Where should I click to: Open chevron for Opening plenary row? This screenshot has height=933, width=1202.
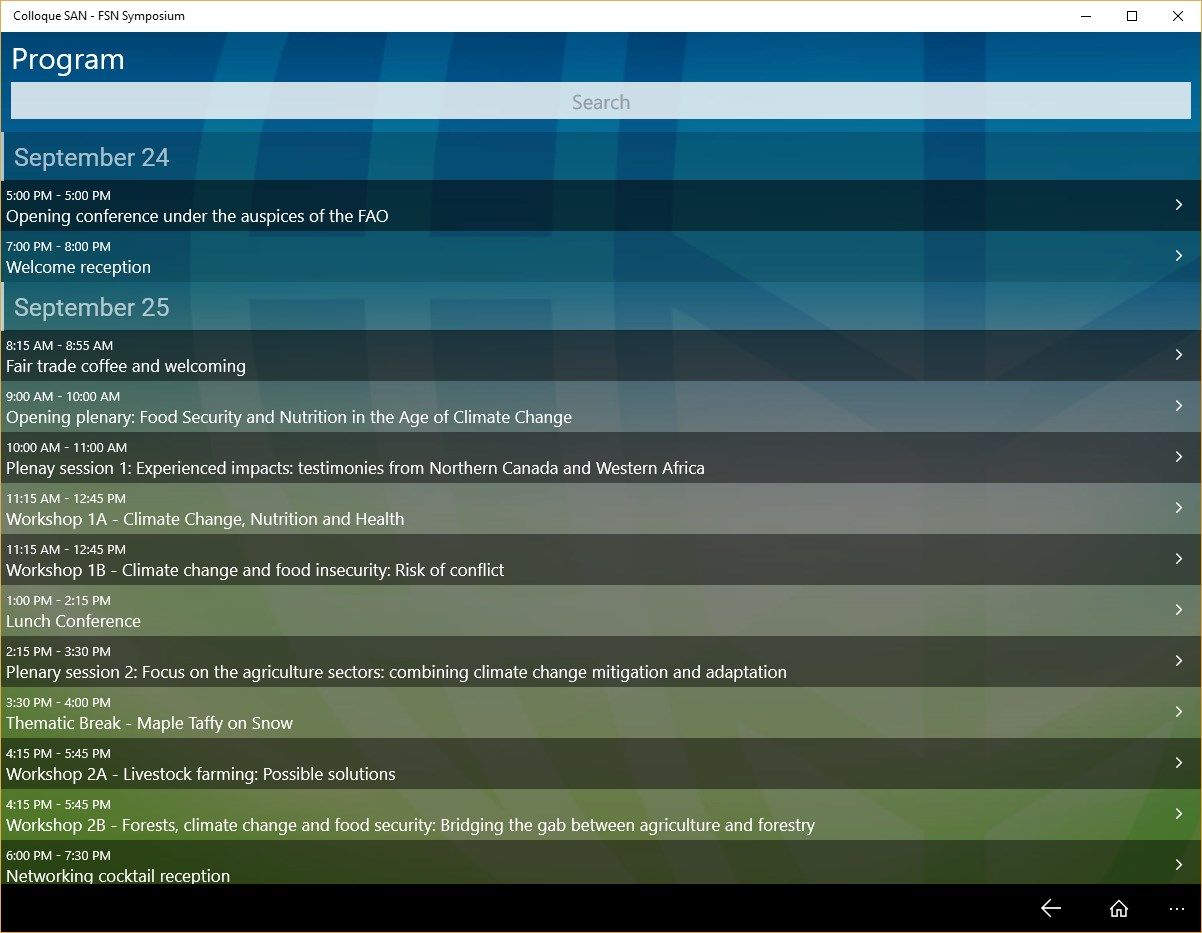click(x=1179, y=406)
